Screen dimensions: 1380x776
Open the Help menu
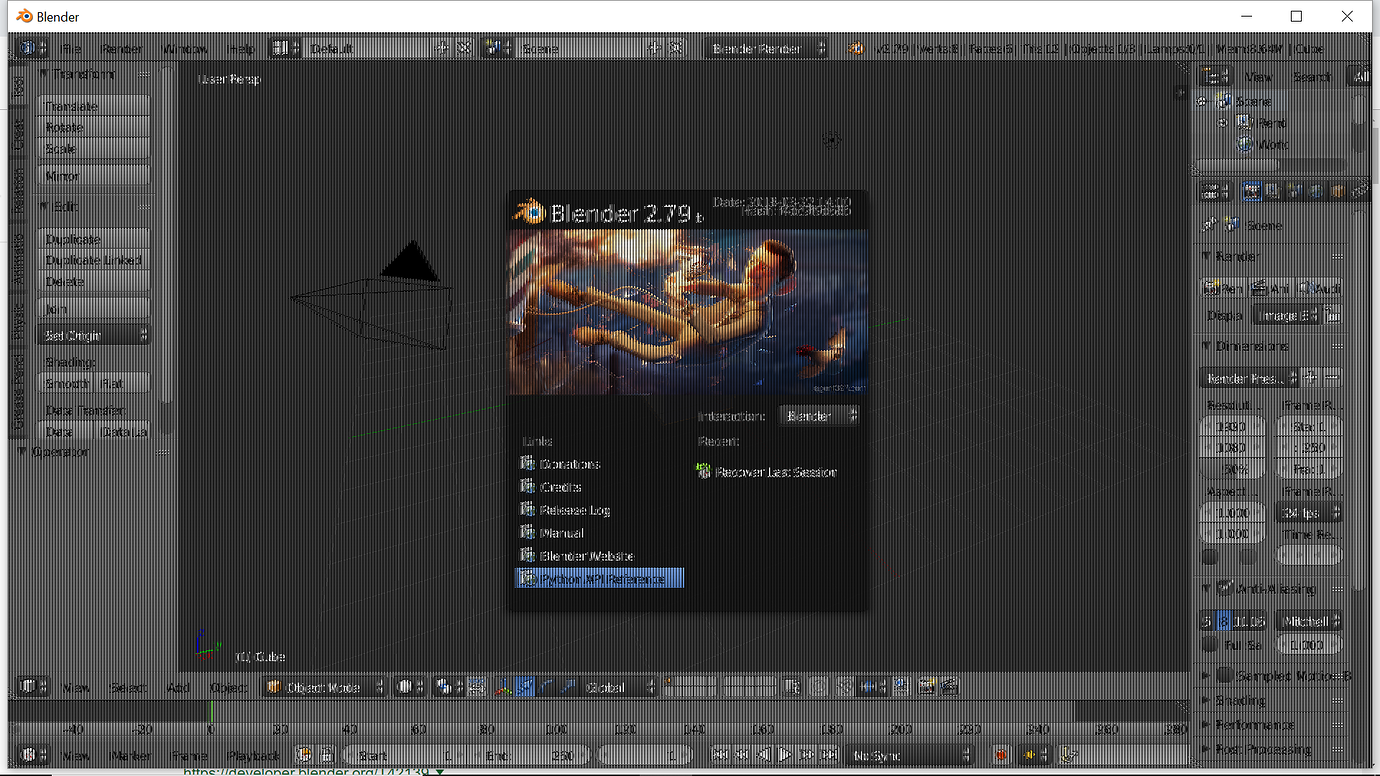pyautogui.click(x=241, y=48)
